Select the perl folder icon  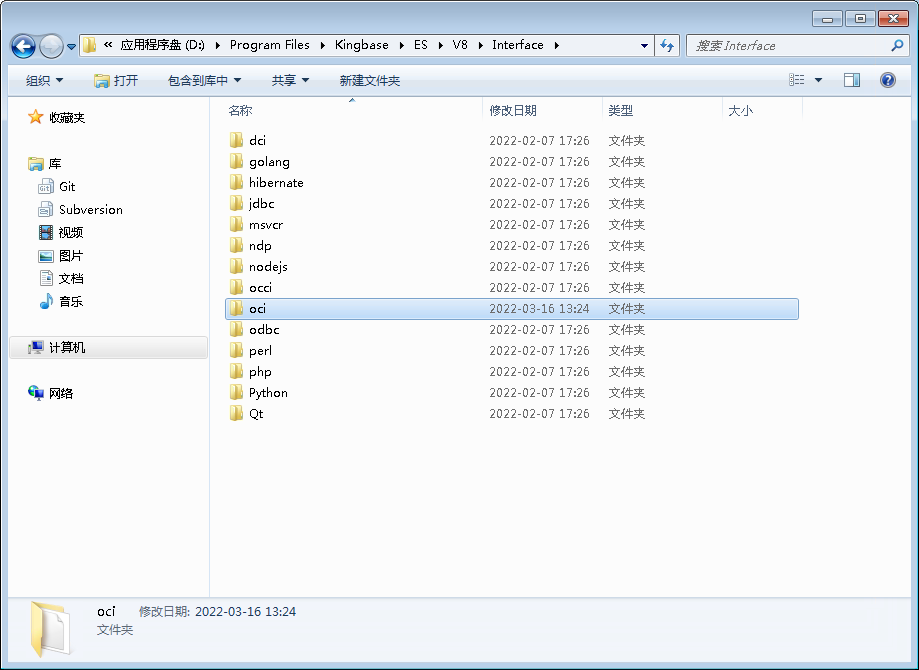click(236, 351)
